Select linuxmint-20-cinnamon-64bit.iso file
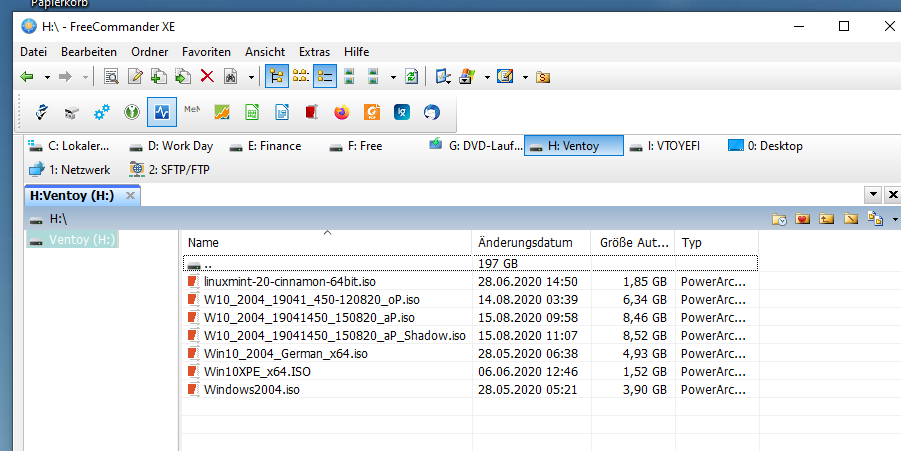Image resolution: width=901 pixels, height=451 pixels. [290, 282]
